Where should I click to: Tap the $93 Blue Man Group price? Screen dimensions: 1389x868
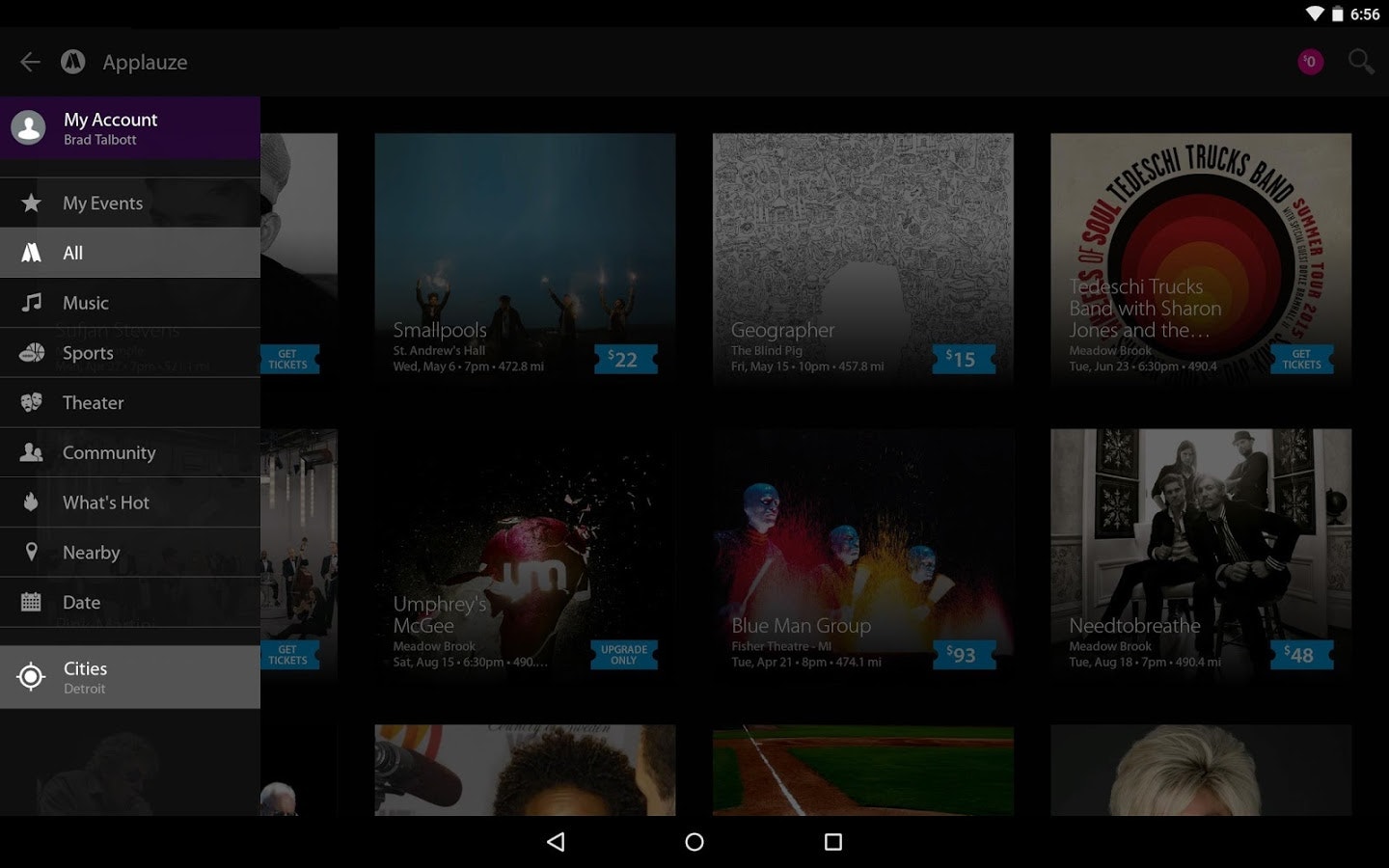pos(964,655)
